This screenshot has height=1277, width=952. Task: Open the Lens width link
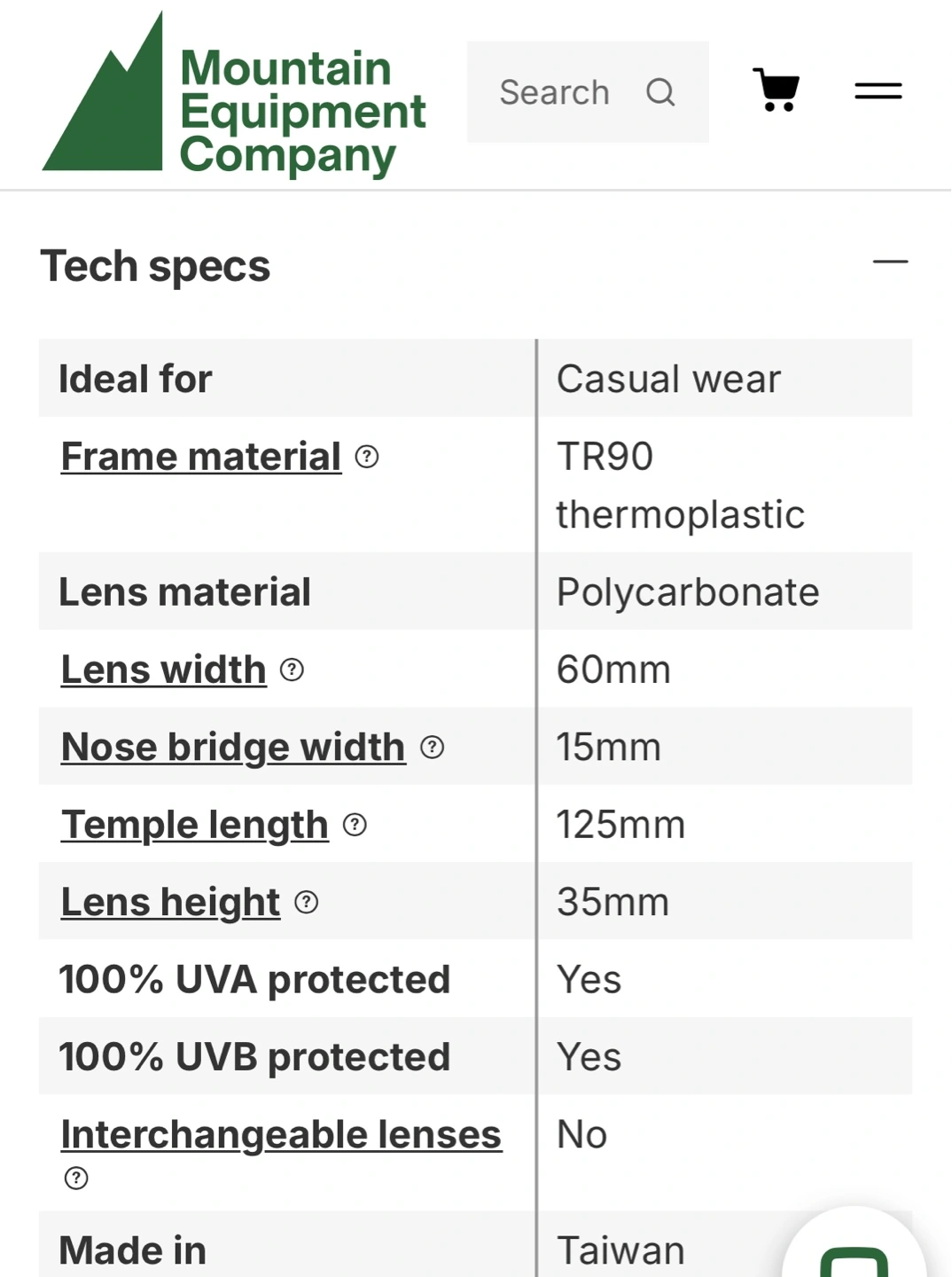click(x=164, y=670)
